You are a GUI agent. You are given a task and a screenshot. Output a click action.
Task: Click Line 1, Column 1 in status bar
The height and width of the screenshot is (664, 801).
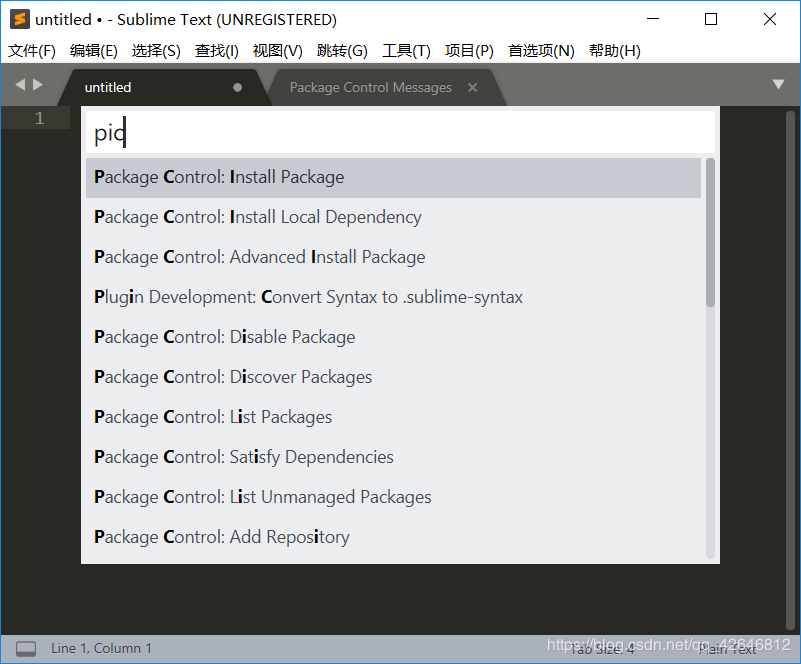click(101, 648)
